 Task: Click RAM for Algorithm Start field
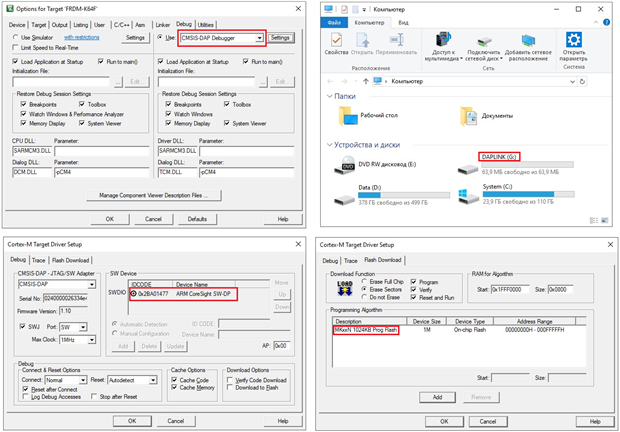(x=510, y=290)
